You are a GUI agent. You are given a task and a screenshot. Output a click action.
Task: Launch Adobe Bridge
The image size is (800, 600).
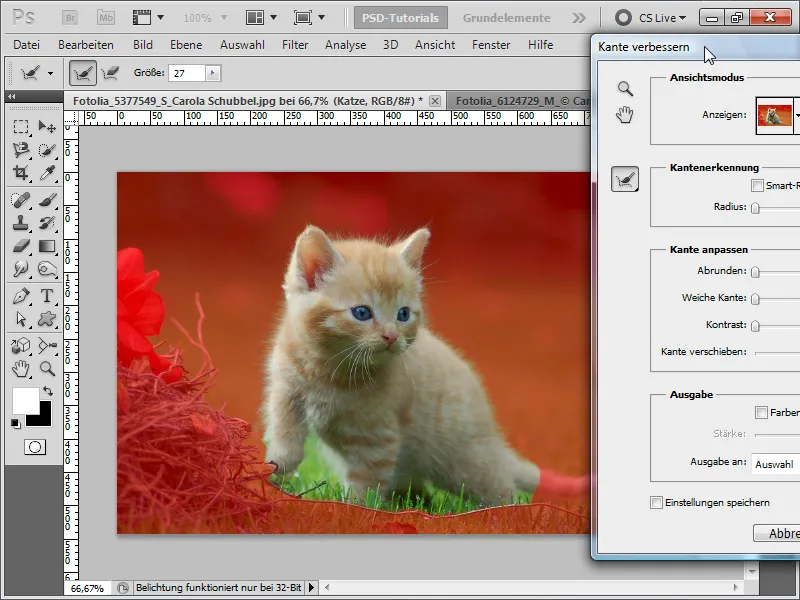[x=70, y=18]
